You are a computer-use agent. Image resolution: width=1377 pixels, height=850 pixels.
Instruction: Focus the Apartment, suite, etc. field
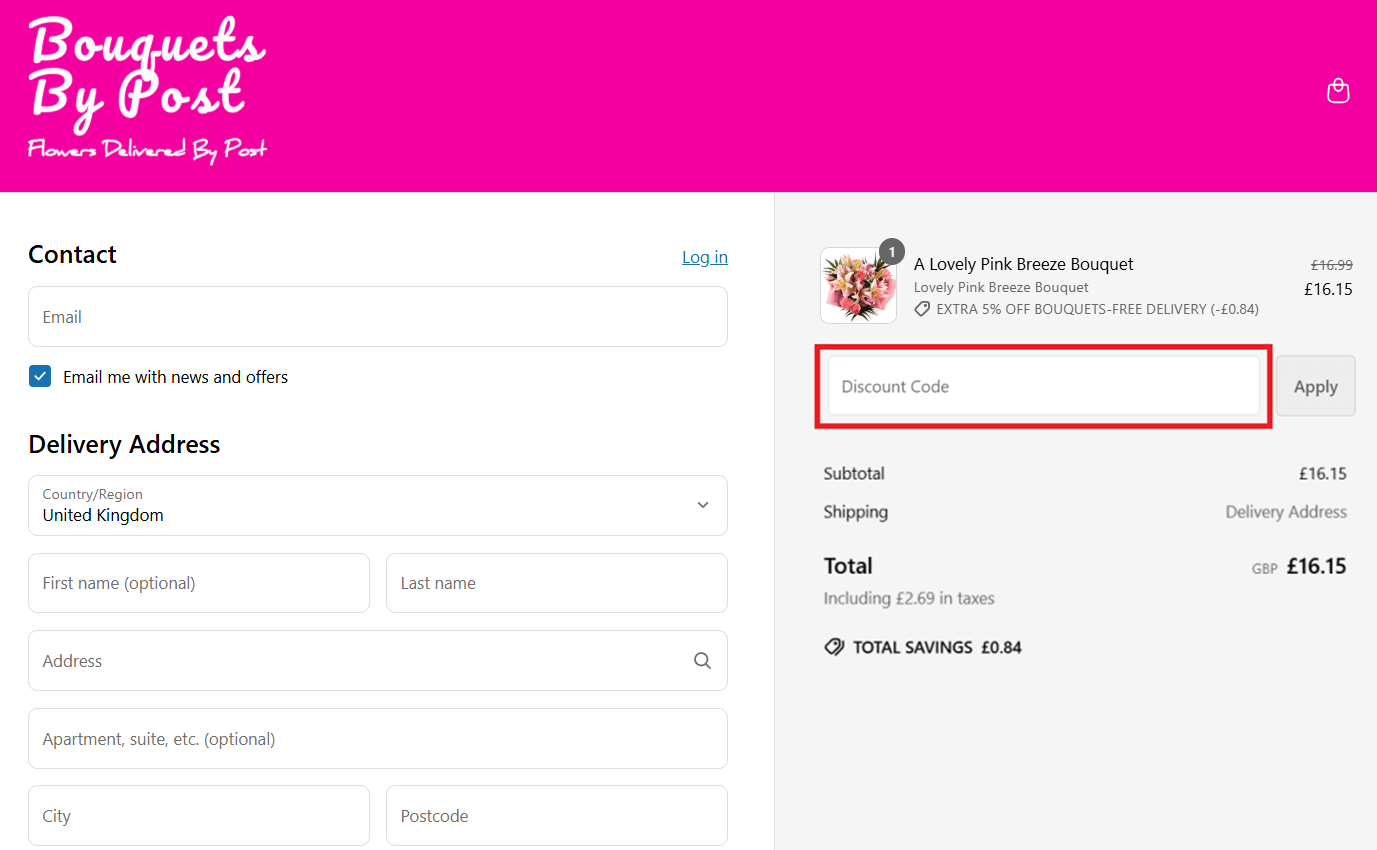point(378,739)
